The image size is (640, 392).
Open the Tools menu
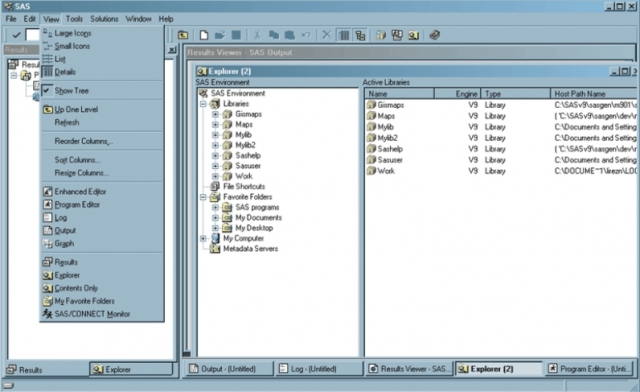click(x=74, y=19)
